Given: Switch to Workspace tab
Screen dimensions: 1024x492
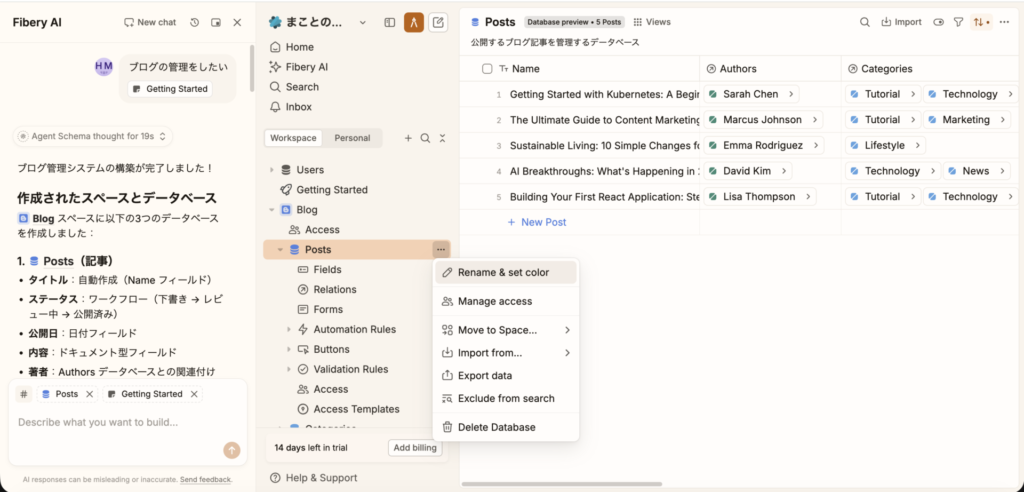Looking at the screenshot, I should (x=293, y=138).
